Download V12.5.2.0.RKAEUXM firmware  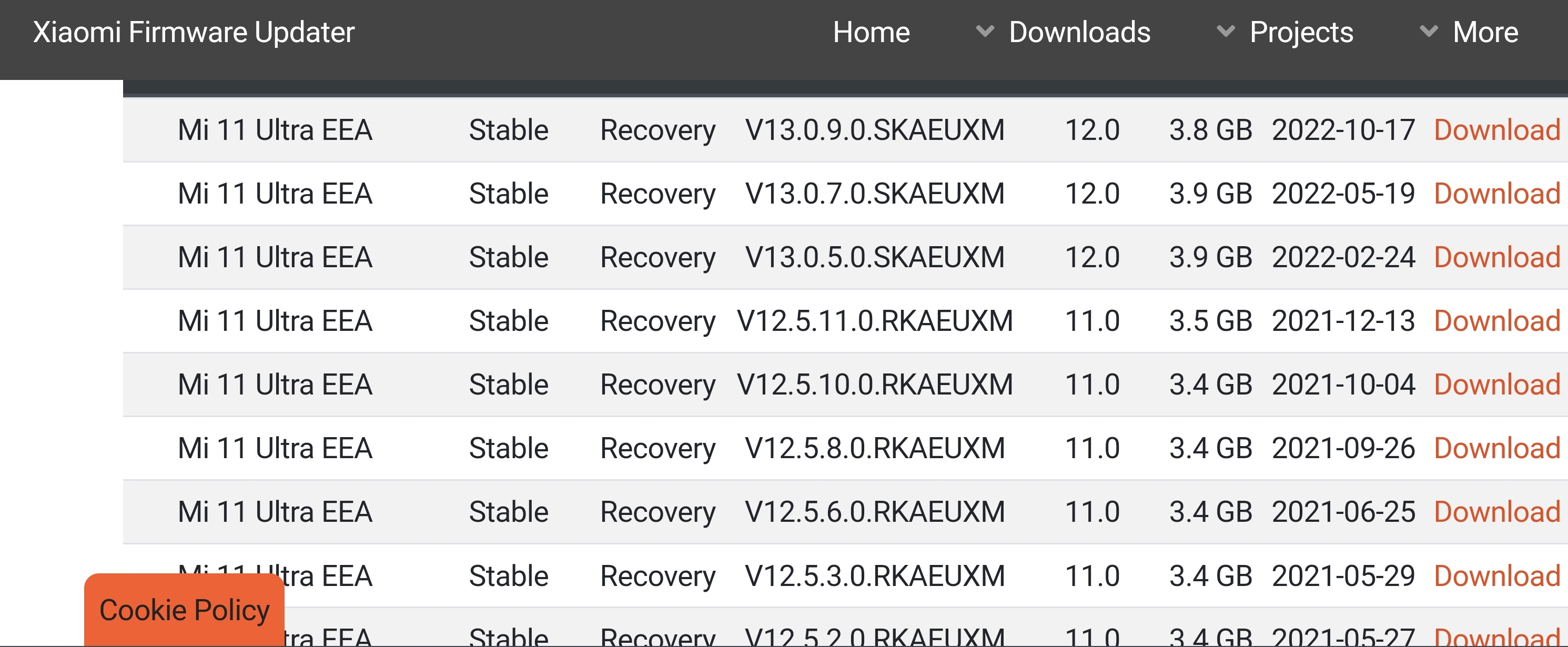tap(1497, 636)
